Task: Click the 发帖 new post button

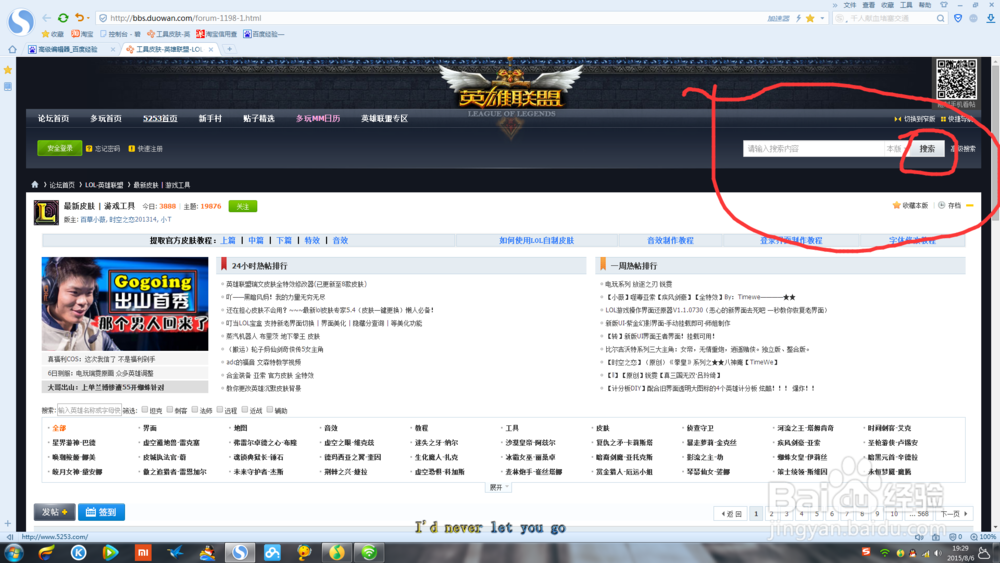Action: point(55,512)
